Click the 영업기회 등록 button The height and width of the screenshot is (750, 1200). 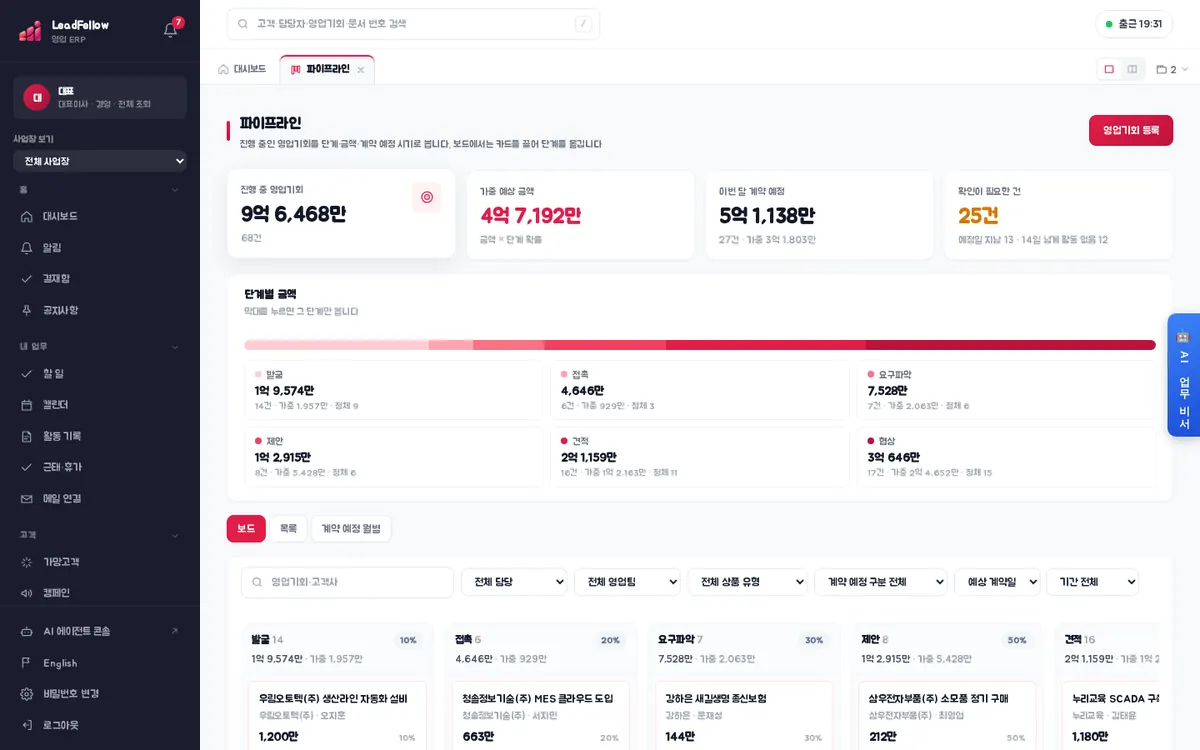pyautogui.click(x=1131, y=130)
